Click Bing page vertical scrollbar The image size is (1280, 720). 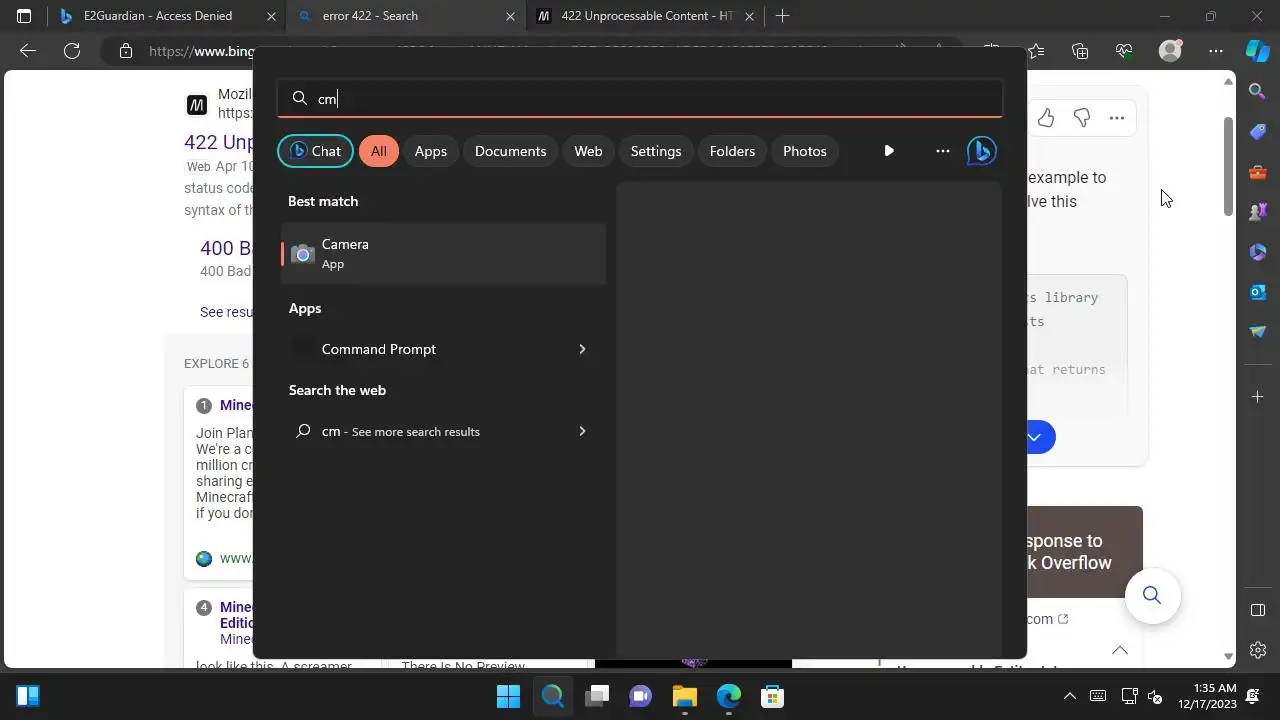pyautogui.click(x=1229, y=166)
